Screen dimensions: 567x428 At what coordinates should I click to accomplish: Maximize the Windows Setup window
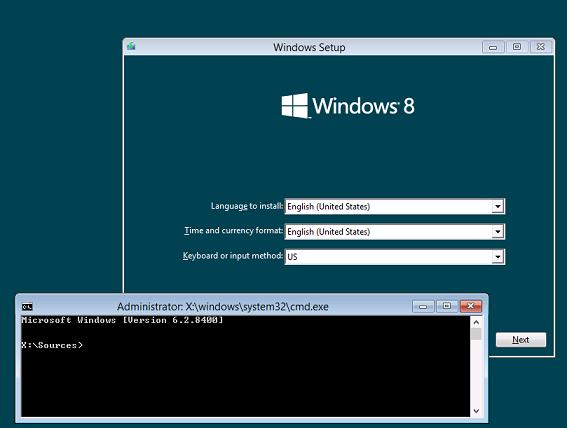(x=517, y=47)
